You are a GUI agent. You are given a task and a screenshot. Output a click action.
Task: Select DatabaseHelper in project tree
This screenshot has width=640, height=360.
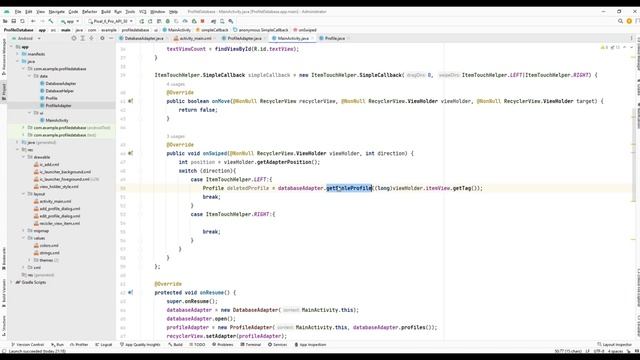(57, 91)
